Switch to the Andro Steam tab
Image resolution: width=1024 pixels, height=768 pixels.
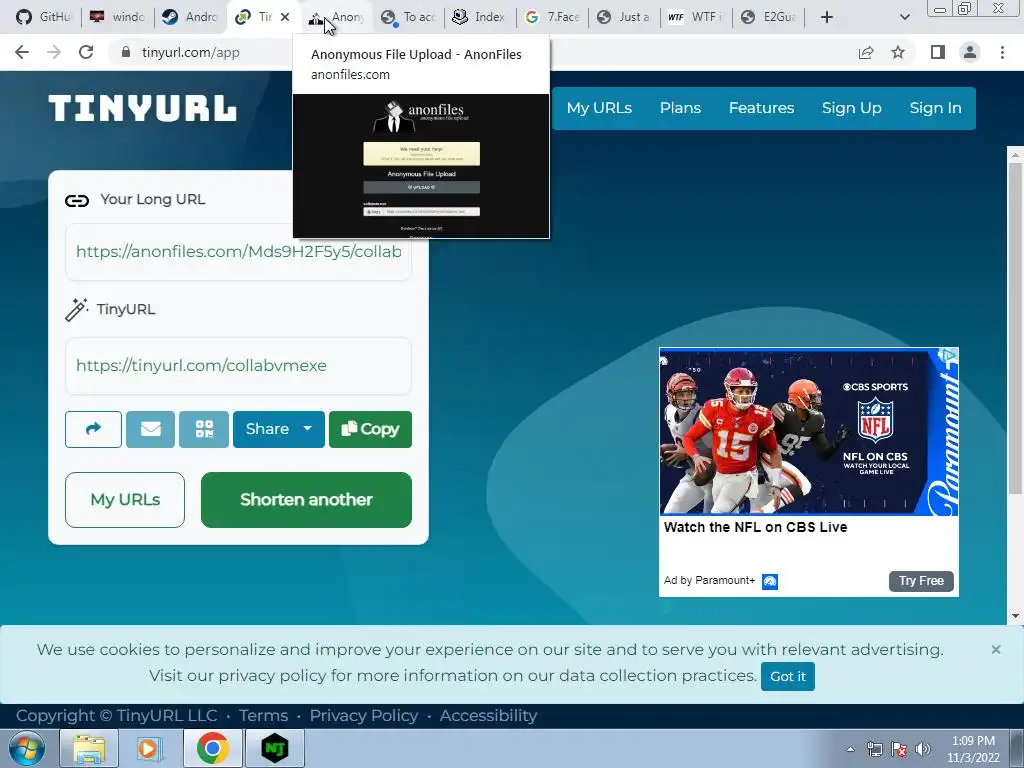tap(190, 17)
